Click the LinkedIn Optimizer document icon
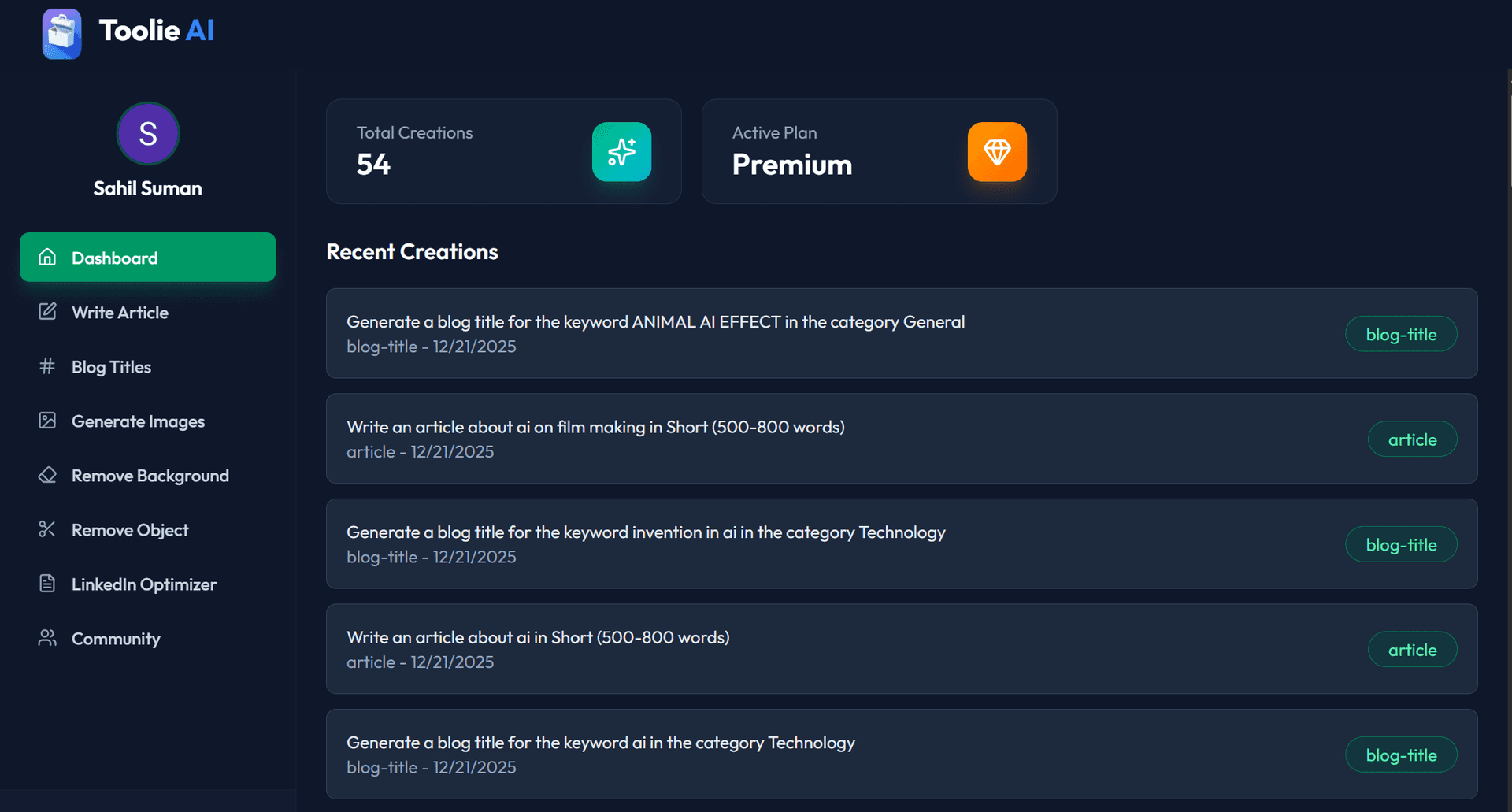1512x812 pixels. pyautogui.click(x=47, y=584)
